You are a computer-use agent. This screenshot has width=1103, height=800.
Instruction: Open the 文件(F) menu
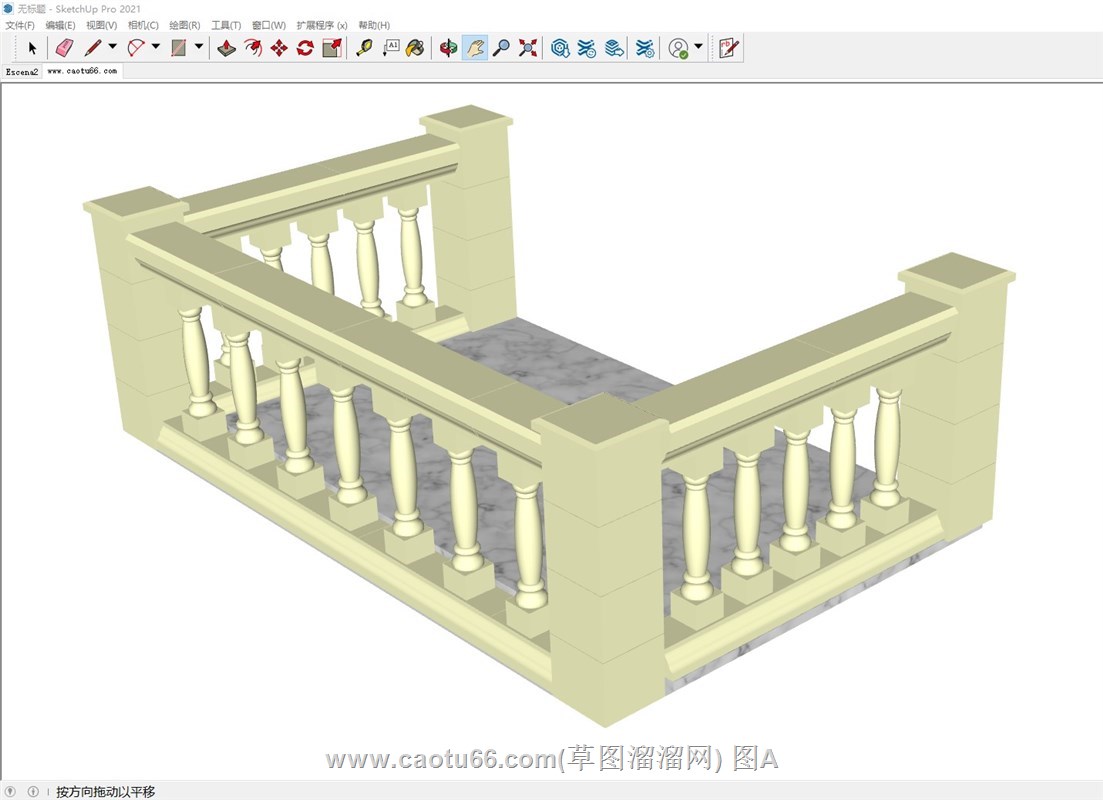[x=20, y=25]
